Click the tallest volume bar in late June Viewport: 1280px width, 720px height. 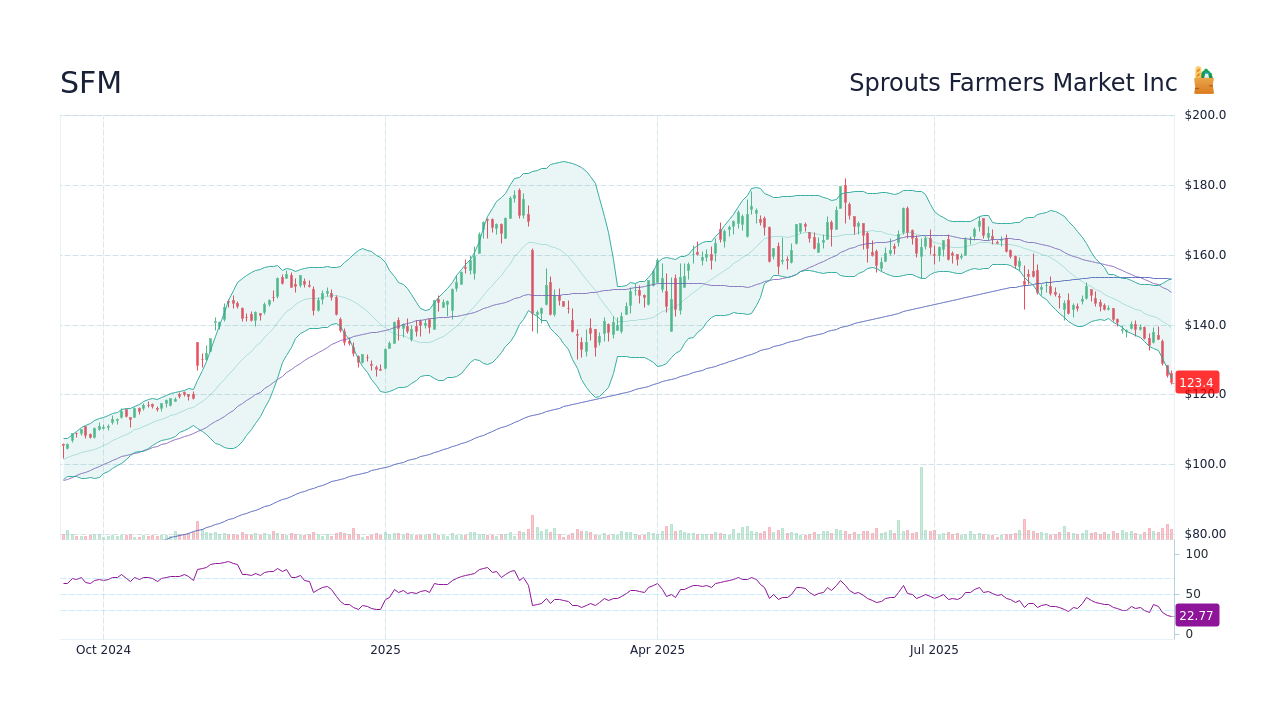(921, 503)
